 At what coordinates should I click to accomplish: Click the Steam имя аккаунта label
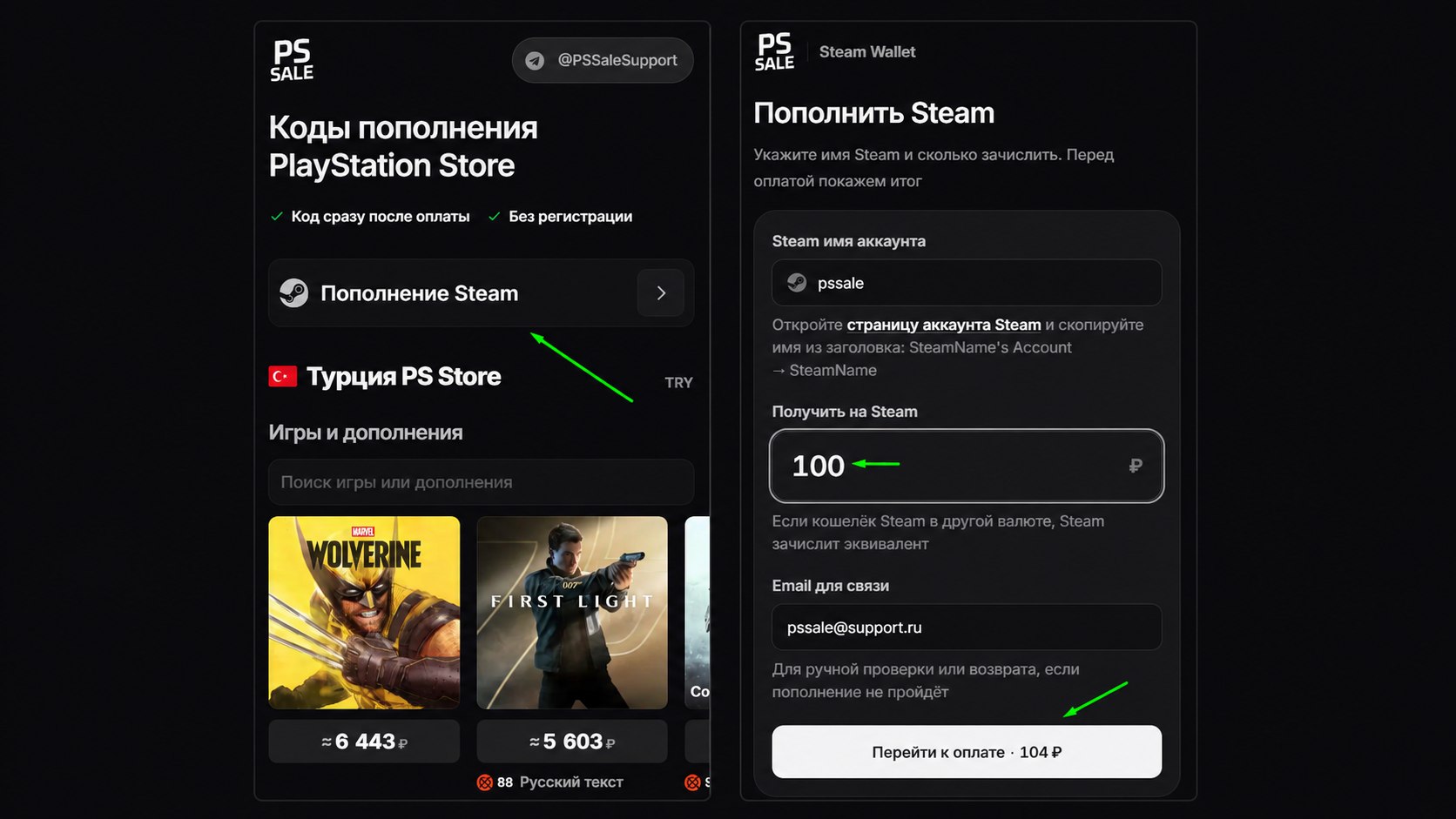coord(849,241)
